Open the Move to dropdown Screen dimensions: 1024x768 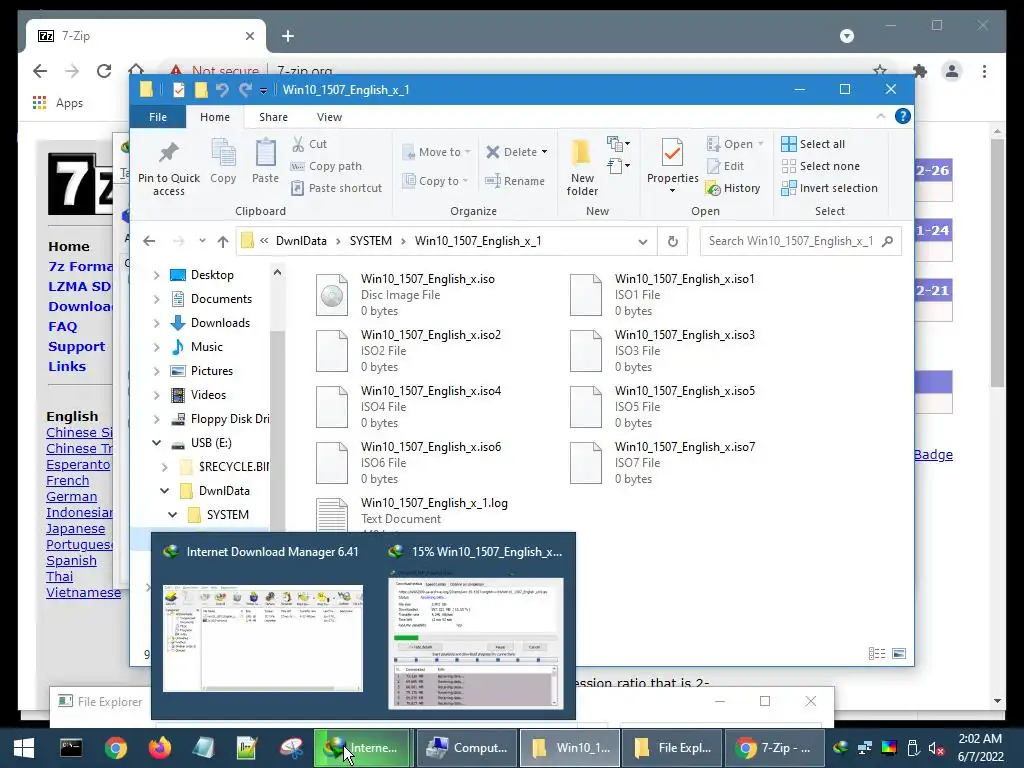pyautogui.click(x=436, y=152)
